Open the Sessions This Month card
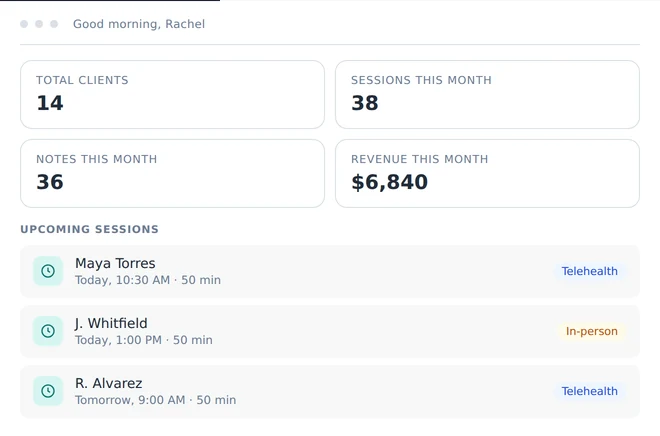This screenshot has height=436, width=660. click(x=487, y=95)
